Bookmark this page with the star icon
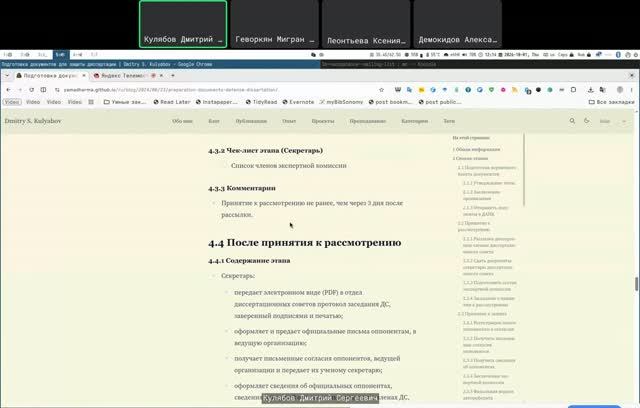640x408 pixels. (381, 90)
